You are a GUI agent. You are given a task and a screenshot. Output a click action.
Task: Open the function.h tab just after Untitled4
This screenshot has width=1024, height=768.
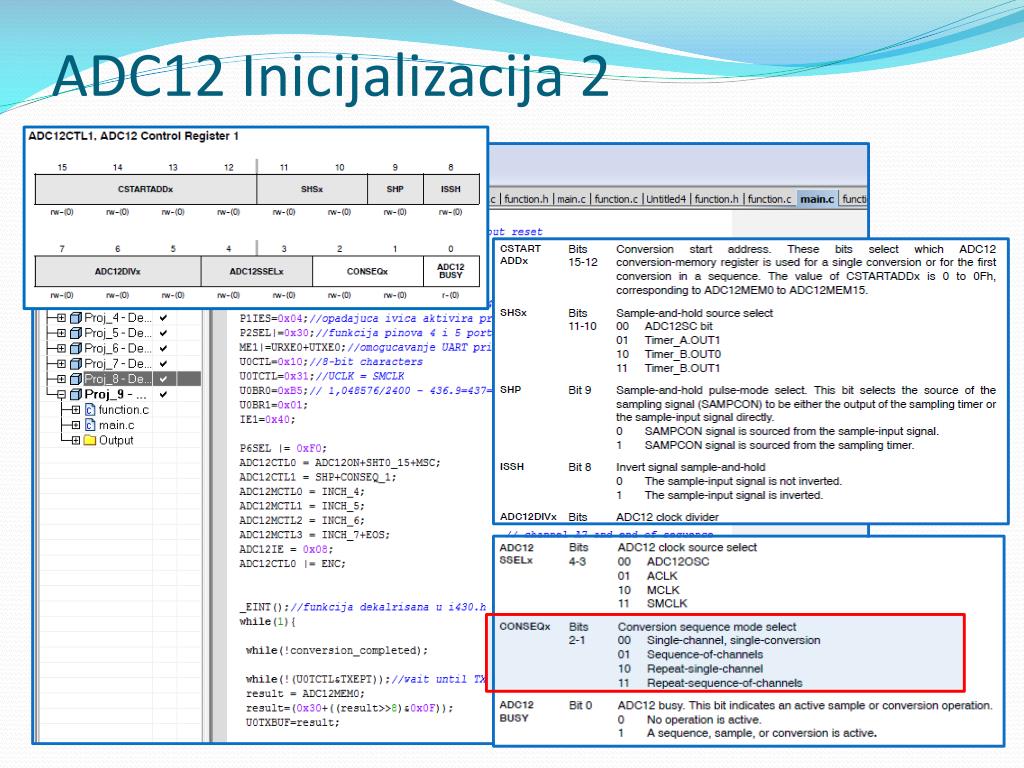pyautogui.click(x=716, y=199)
